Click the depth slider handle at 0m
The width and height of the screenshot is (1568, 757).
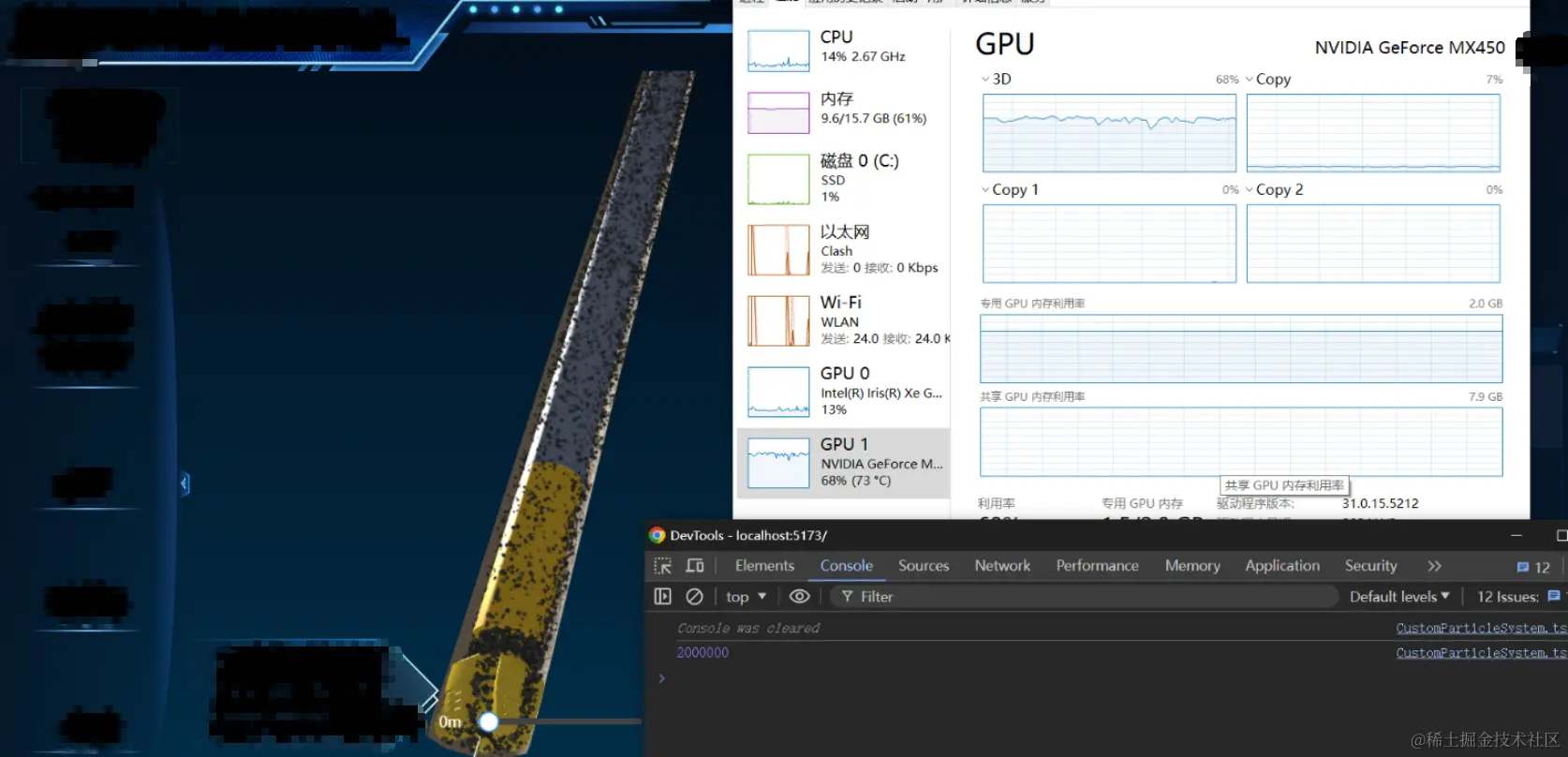pos(488,721)
